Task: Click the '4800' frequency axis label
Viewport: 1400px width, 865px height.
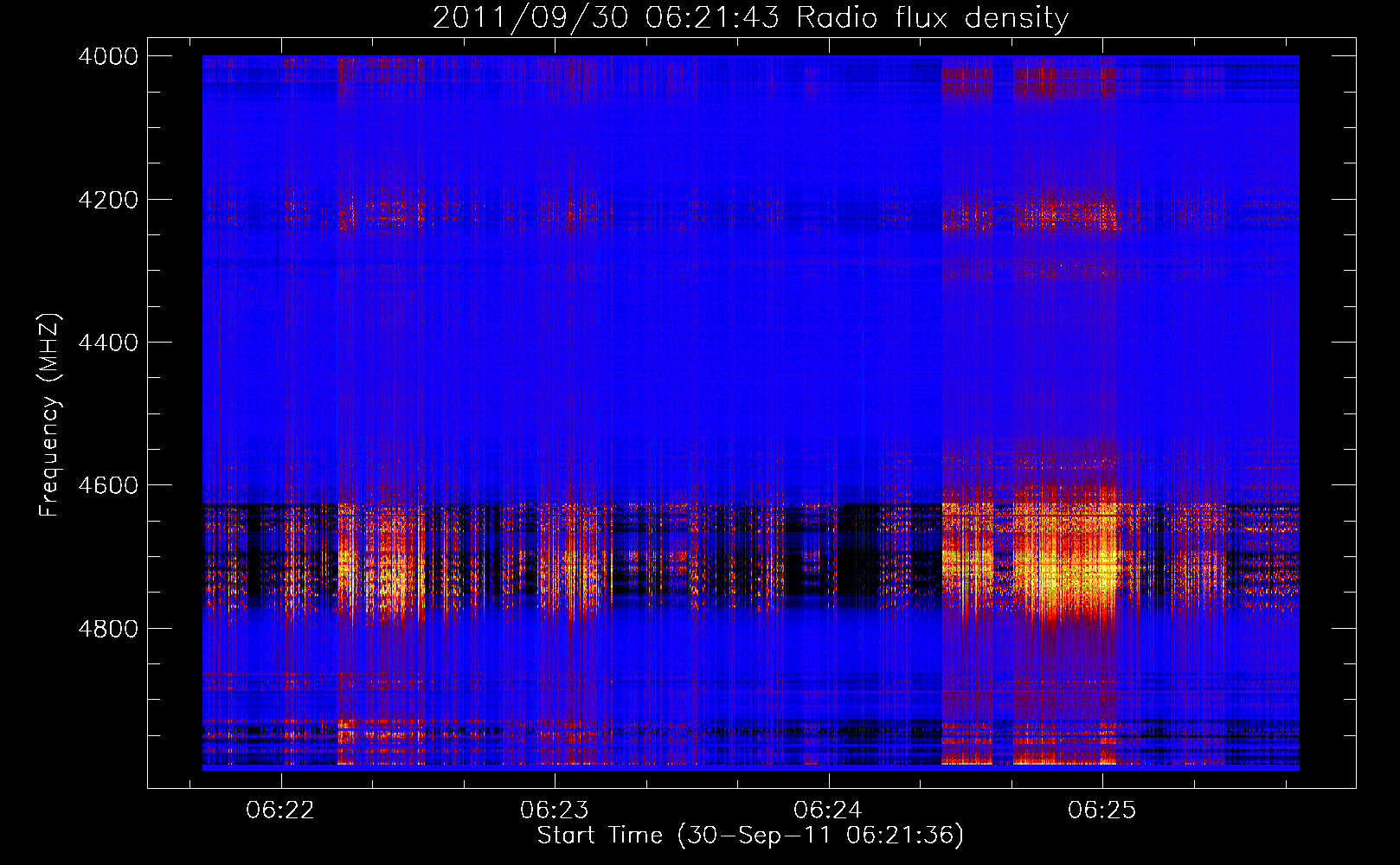Action: pos(108,628)
